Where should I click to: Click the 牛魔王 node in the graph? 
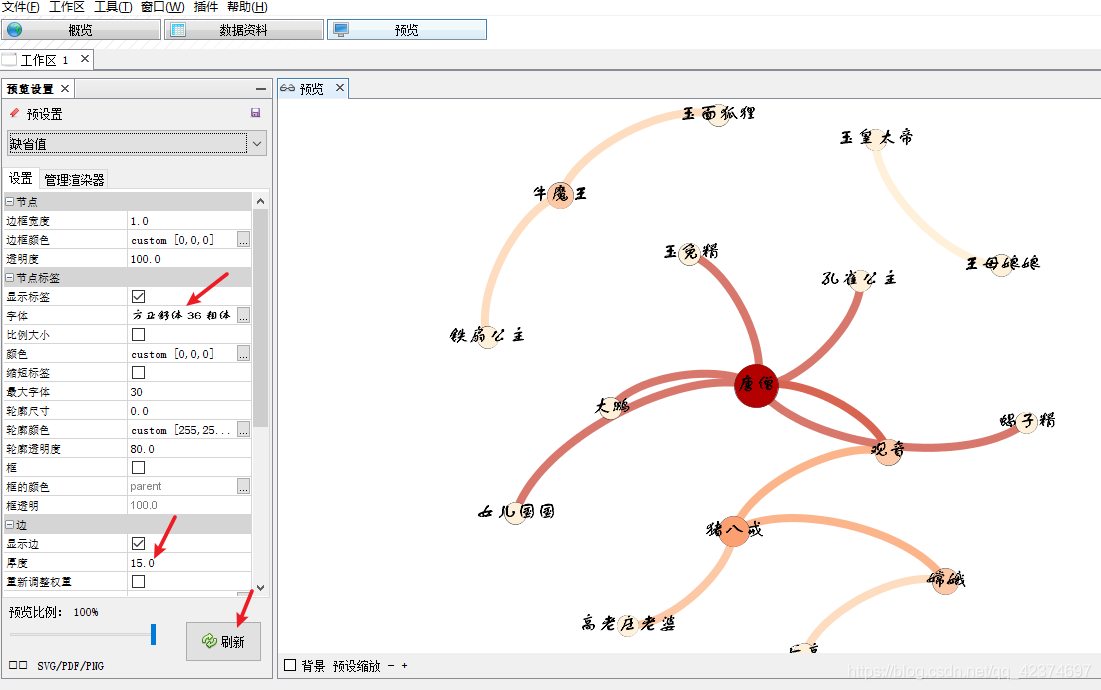(561, 194)
